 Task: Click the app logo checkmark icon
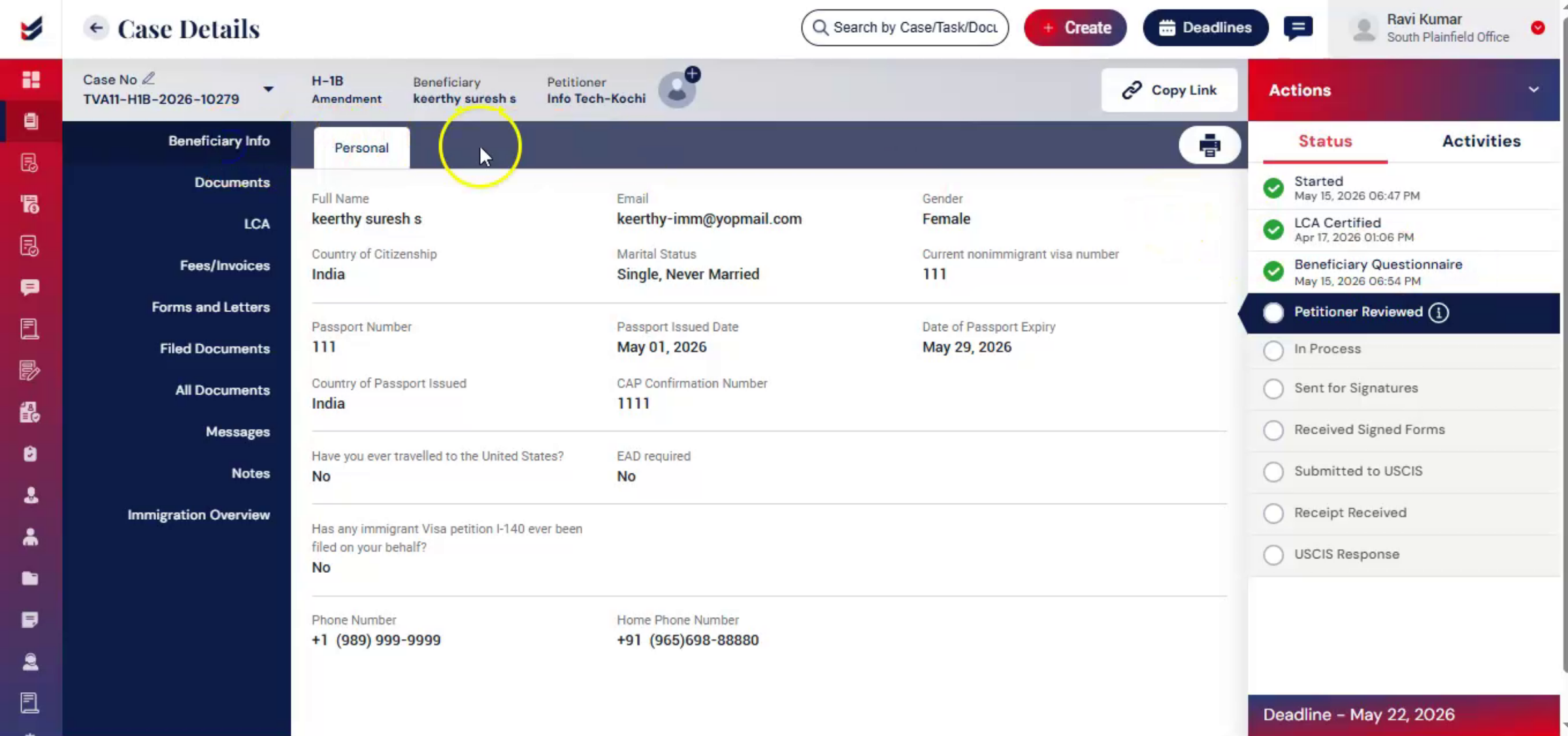pyautogui.click(x=31, y=28)
